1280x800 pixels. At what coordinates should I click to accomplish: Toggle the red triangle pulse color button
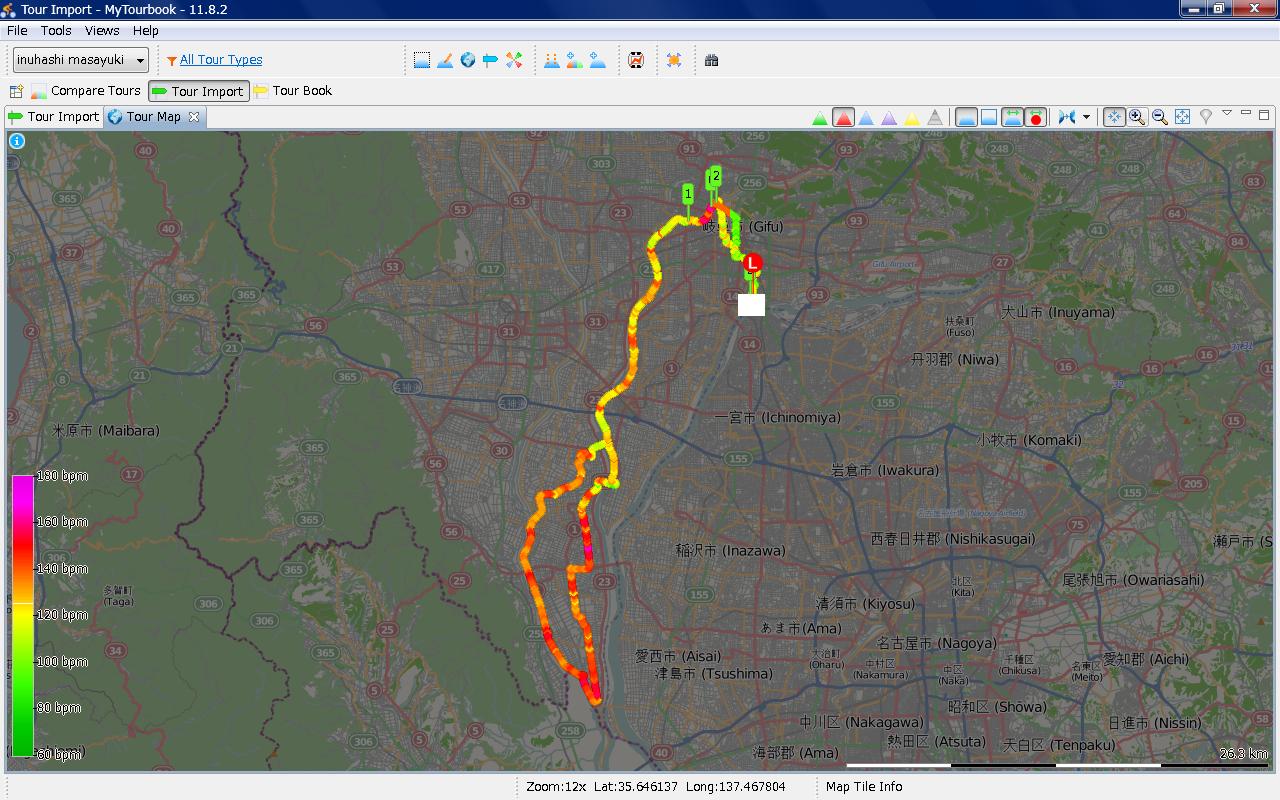[843, 117]
